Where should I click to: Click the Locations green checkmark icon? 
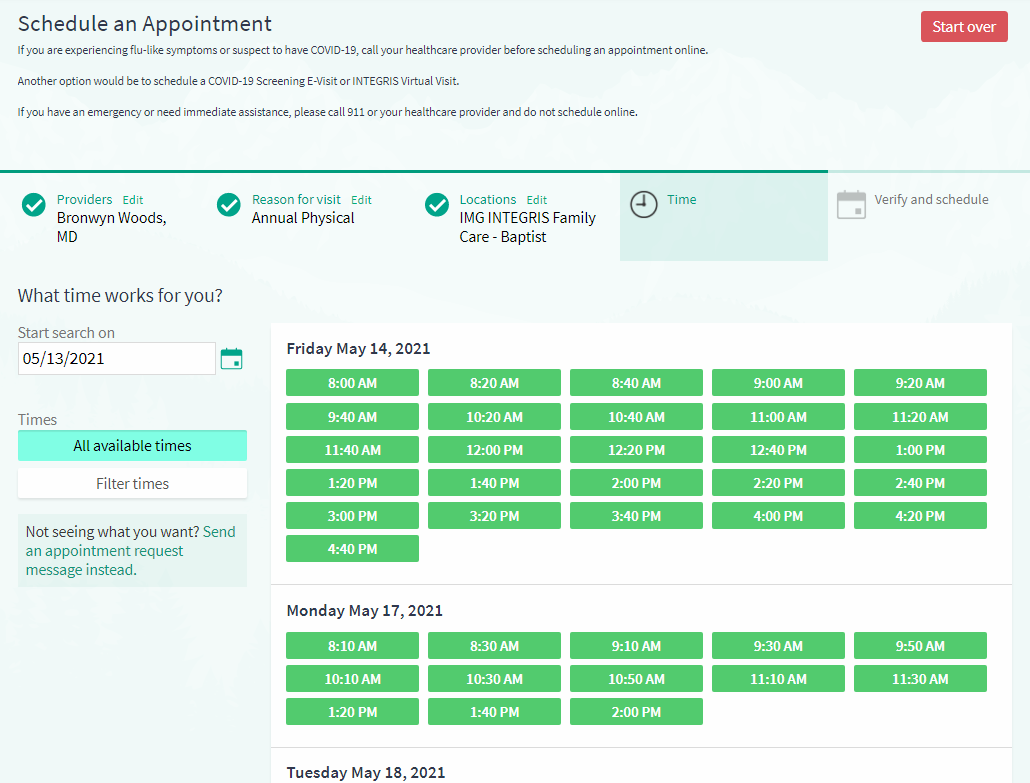coord(437,205)
